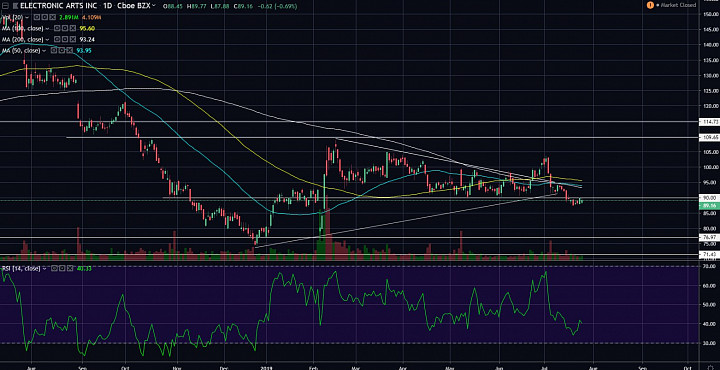Click the Vol (20) indicator name
This screenshot has width=720, height=370.
pyautogui.click(x=13, y=17)
